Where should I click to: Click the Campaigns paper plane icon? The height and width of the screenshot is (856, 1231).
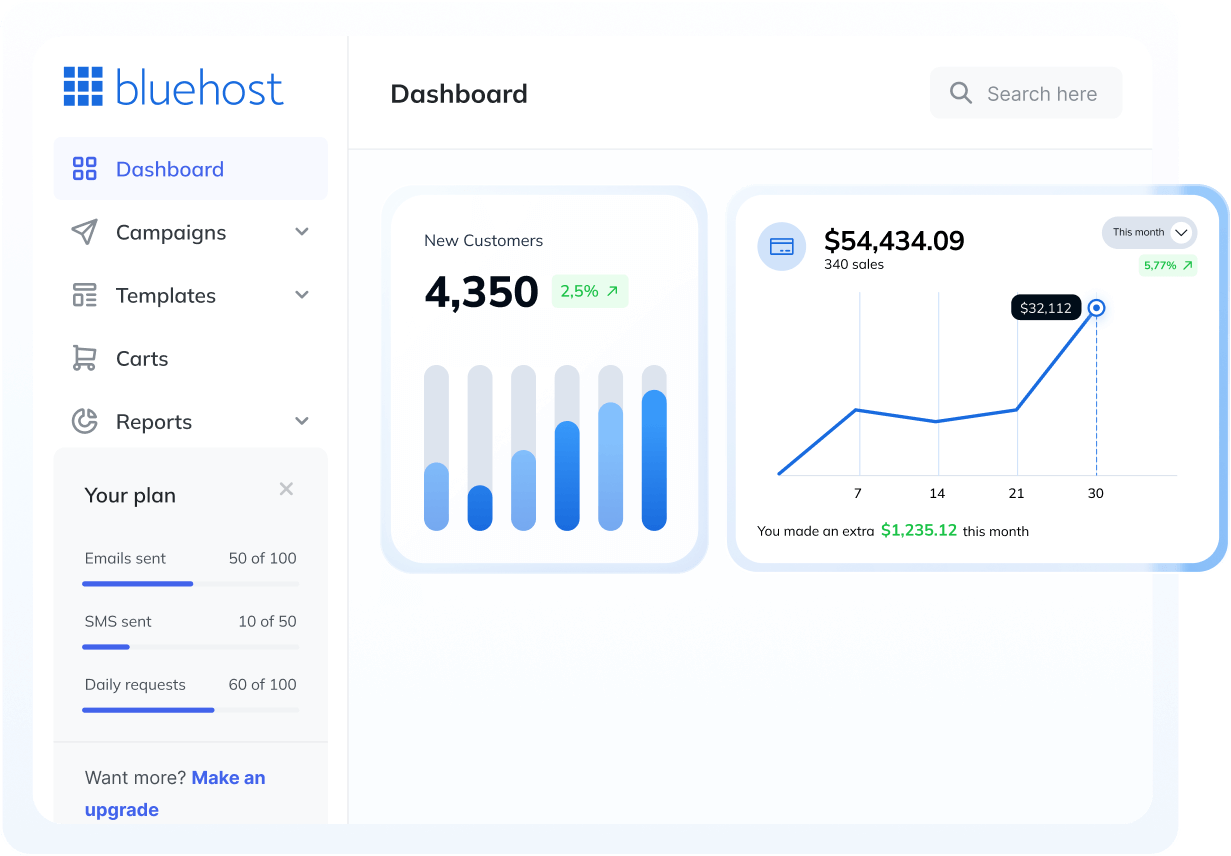click(85, 232)
